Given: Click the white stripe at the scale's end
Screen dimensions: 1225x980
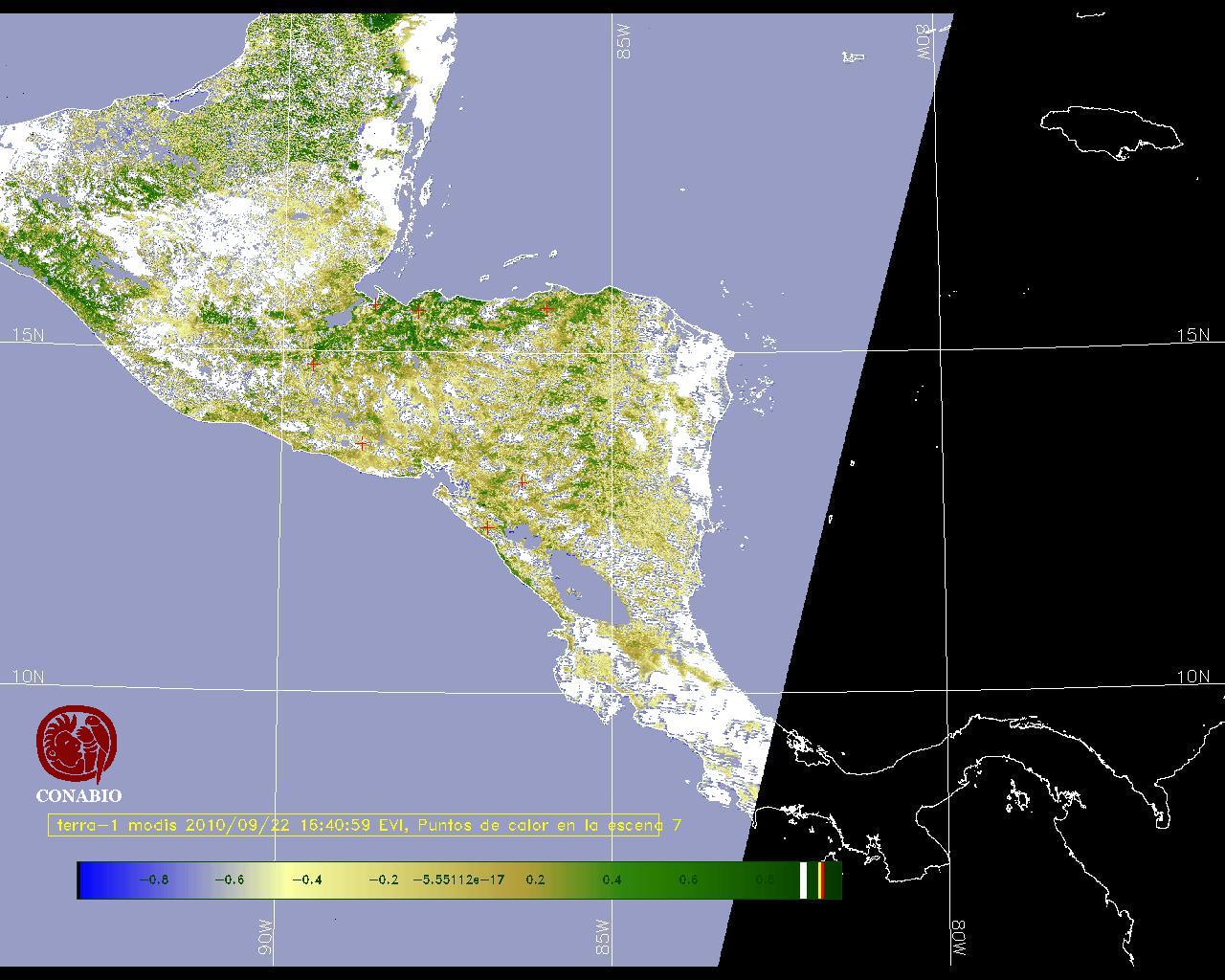Looking at the screenshot, I should (803, 880).
